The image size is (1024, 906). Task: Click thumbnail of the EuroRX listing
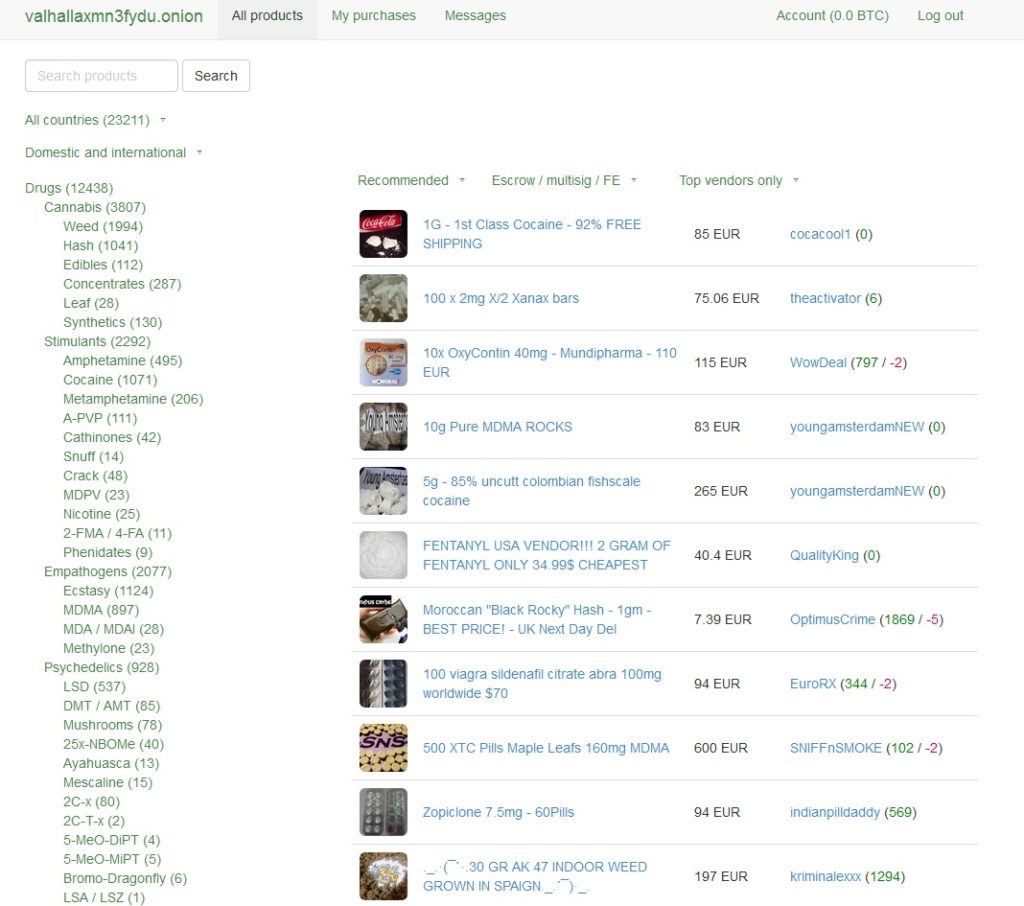pos(383,684)
